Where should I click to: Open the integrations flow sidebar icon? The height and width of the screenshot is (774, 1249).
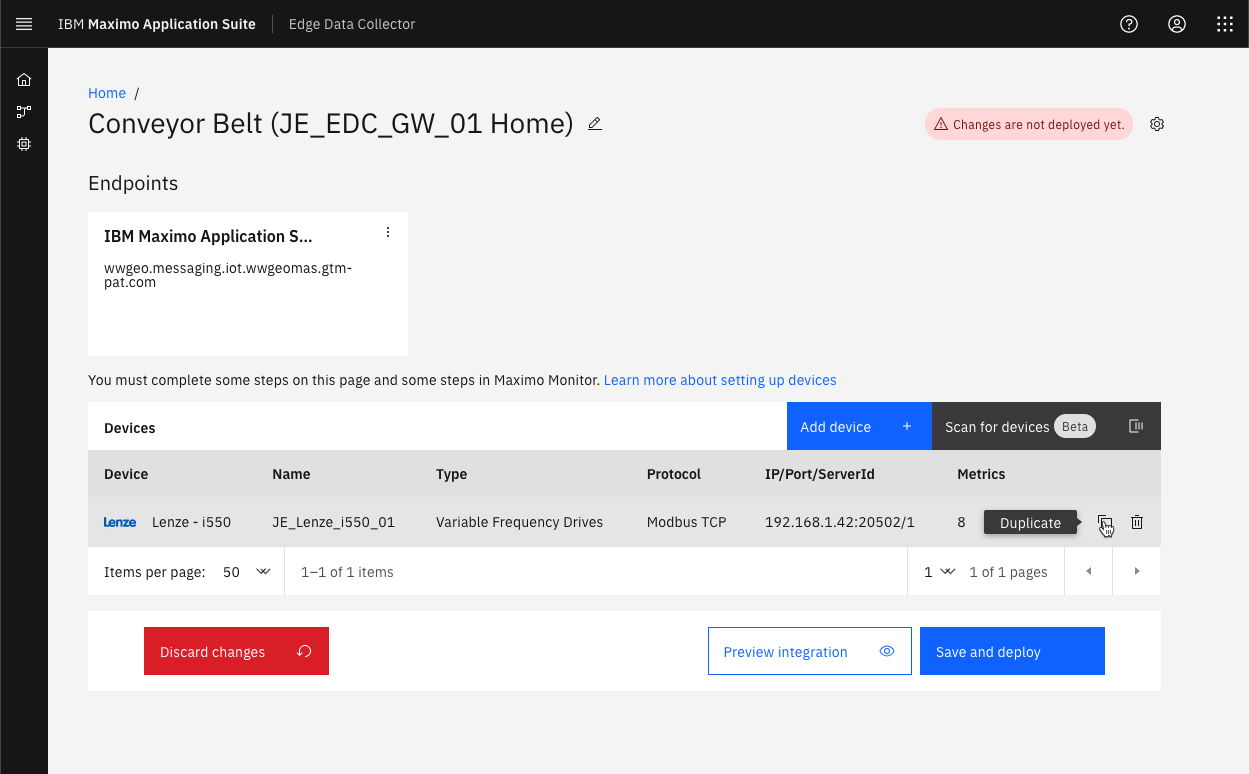pos(24,112)
